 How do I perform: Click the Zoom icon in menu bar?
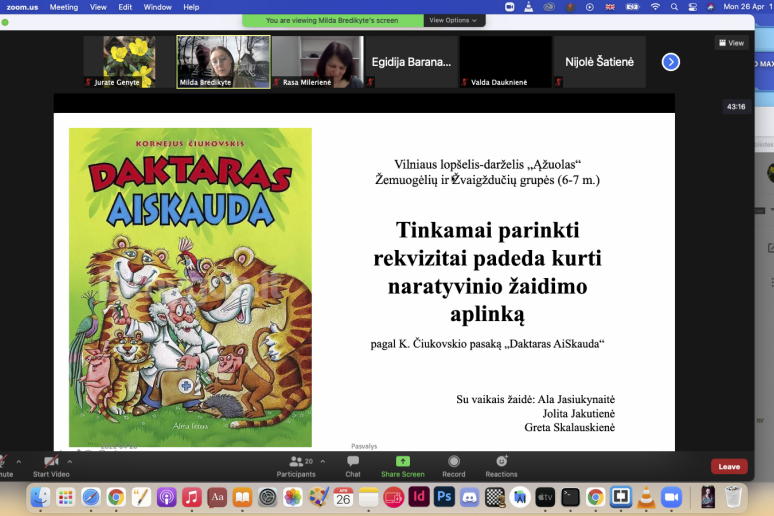pyautogui.click(x=509, y=7)
